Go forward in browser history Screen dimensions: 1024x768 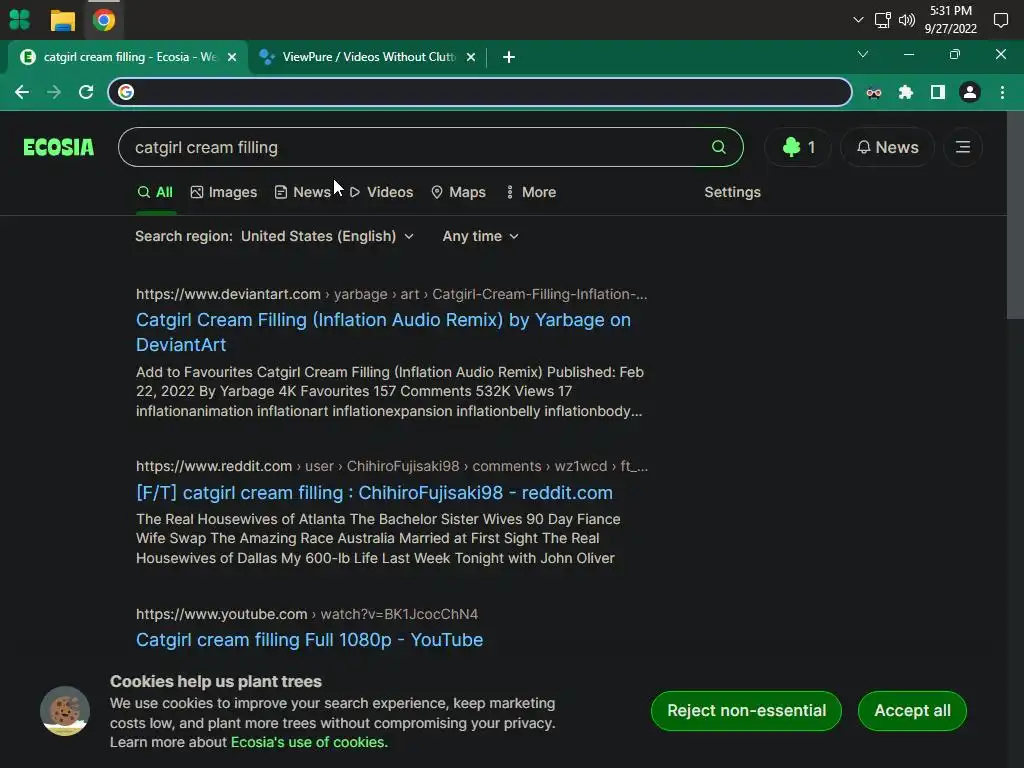(54, 92)
